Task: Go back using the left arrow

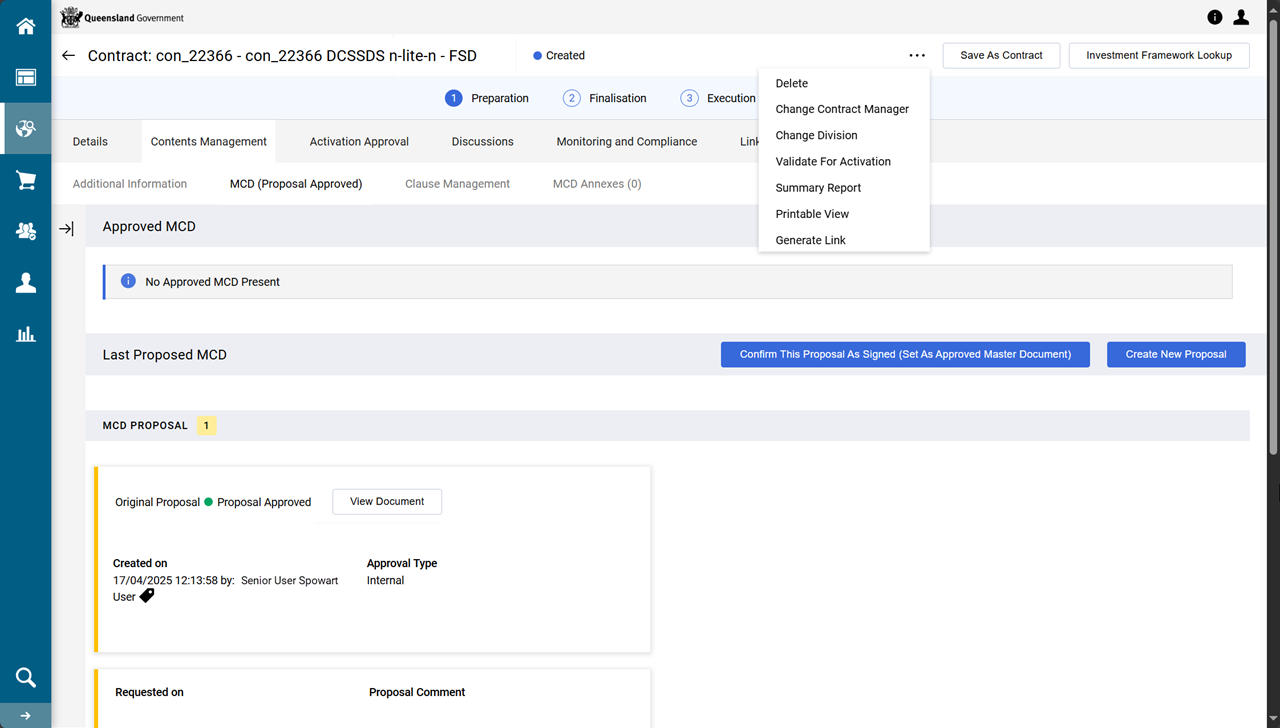Action: pyautogui.click(x=68, y=56)
